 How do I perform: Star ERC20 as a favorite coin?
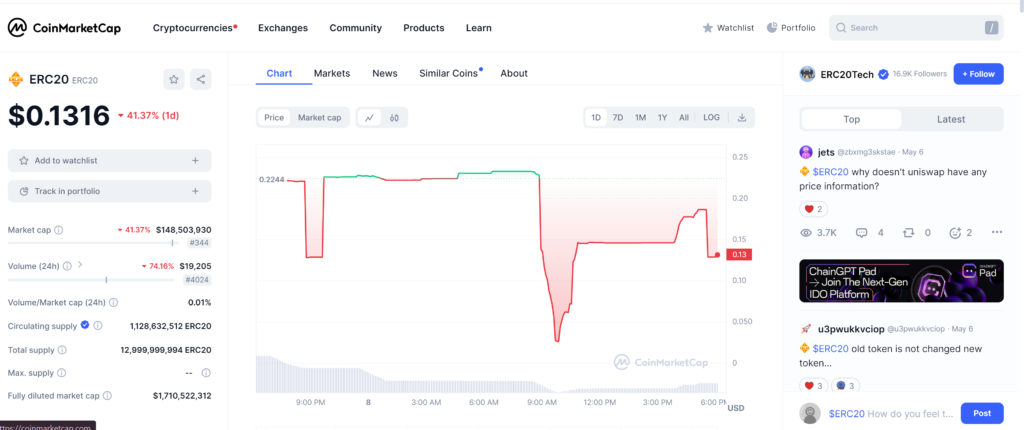tap(174, 79)
